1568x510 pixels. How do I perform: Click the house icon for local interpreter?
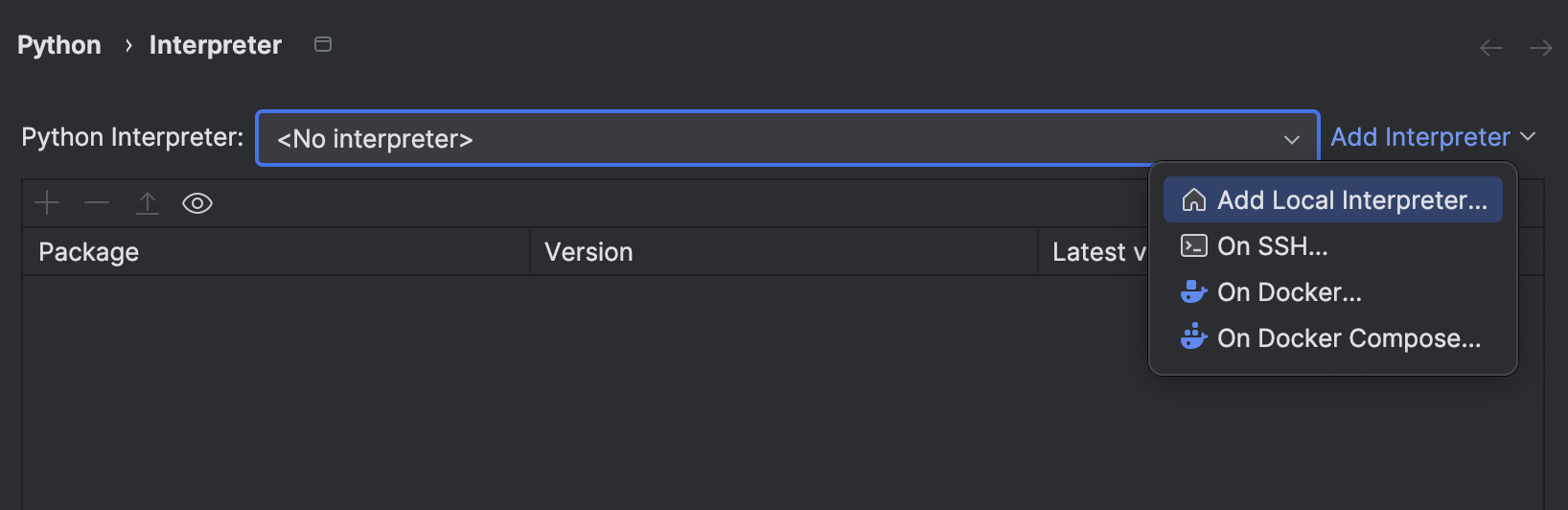tap(1193, 200)
